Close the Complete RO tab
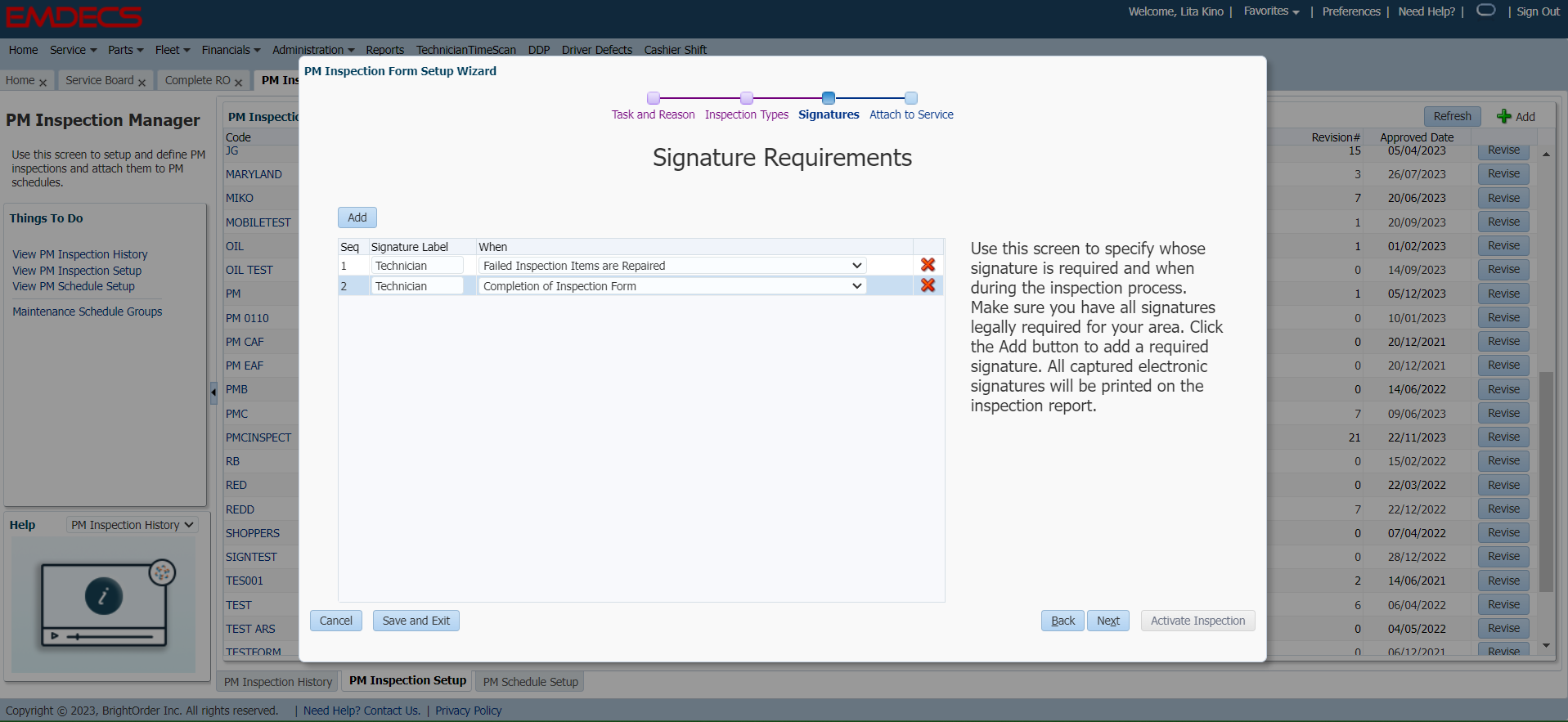 [x=238, y=83]
